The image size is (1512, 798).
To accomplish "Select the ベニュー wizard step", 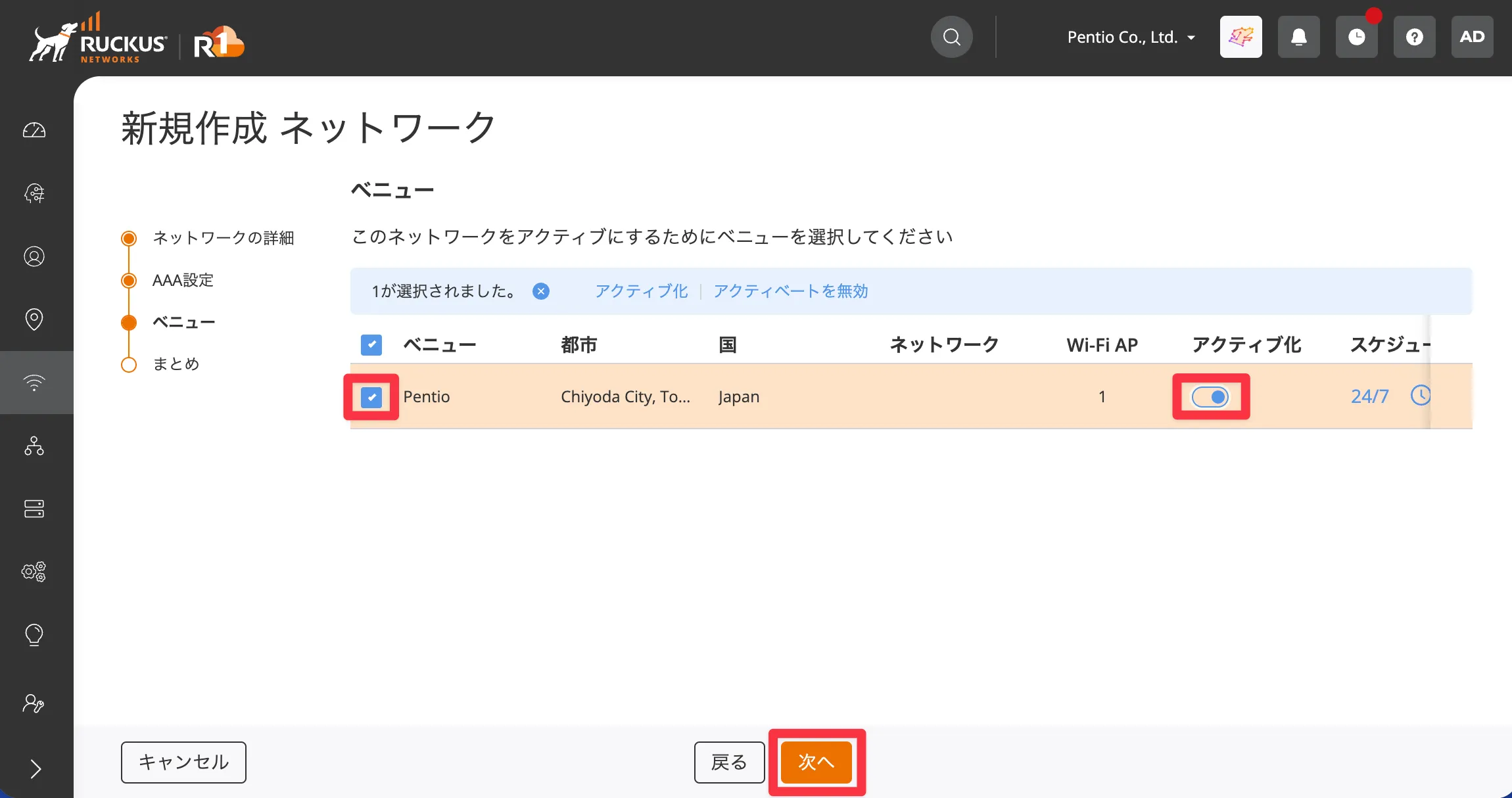I will pyautogui.click(x=183, y=322).
